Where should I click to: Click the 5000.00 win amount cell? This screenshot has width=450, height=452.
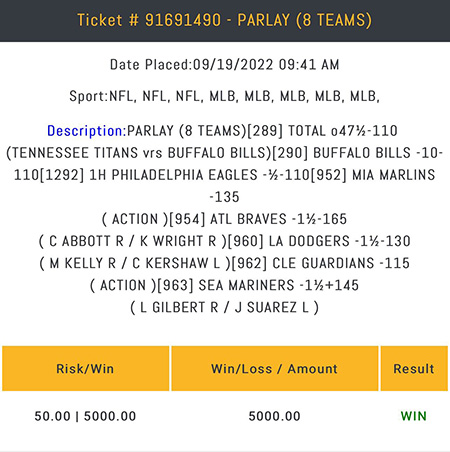(x=275, y=416)
